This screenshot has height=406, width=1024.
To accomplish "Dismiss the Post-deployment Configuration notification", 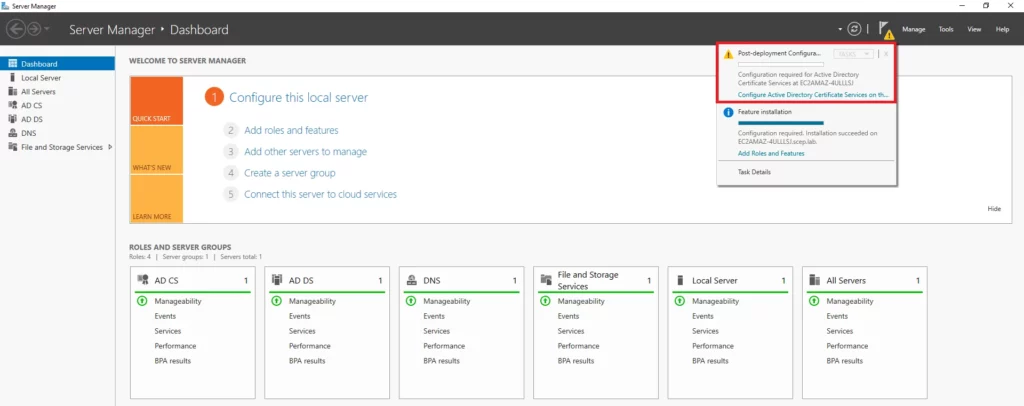I will coord(886,54).
